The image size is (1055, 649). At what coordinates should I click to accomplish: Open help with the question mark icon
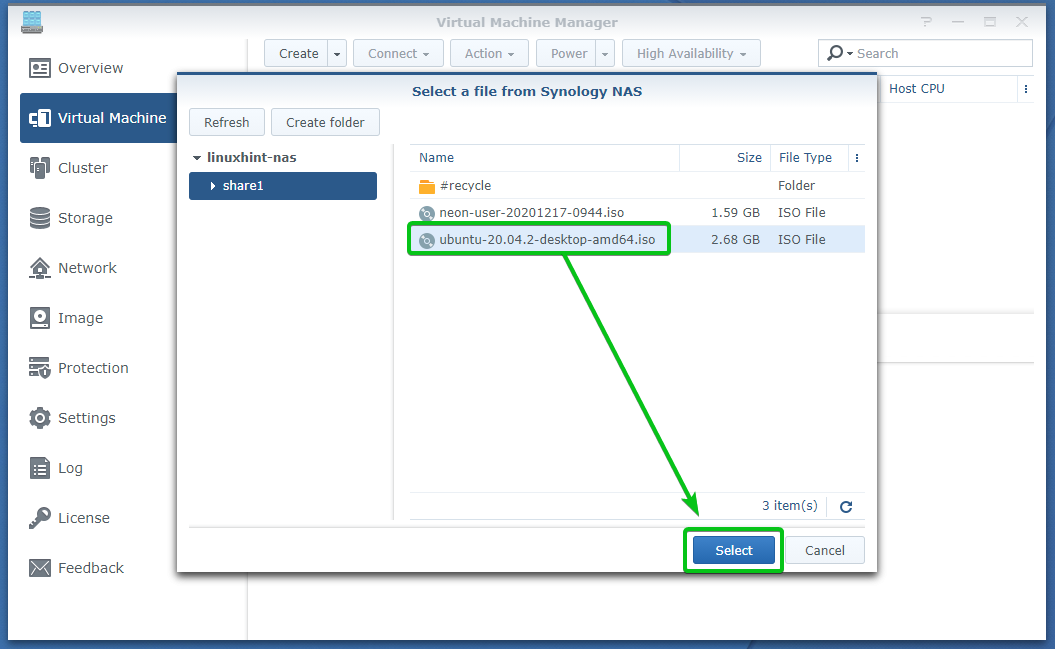pos(926,22)
